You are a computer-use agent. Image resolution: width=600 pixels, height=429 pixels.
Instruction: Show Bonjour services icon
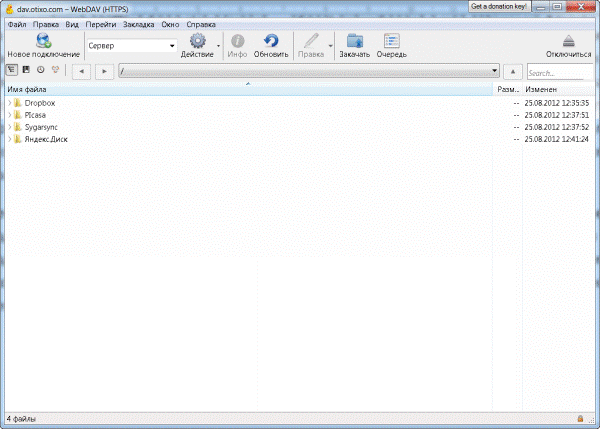tap(55, 70)
